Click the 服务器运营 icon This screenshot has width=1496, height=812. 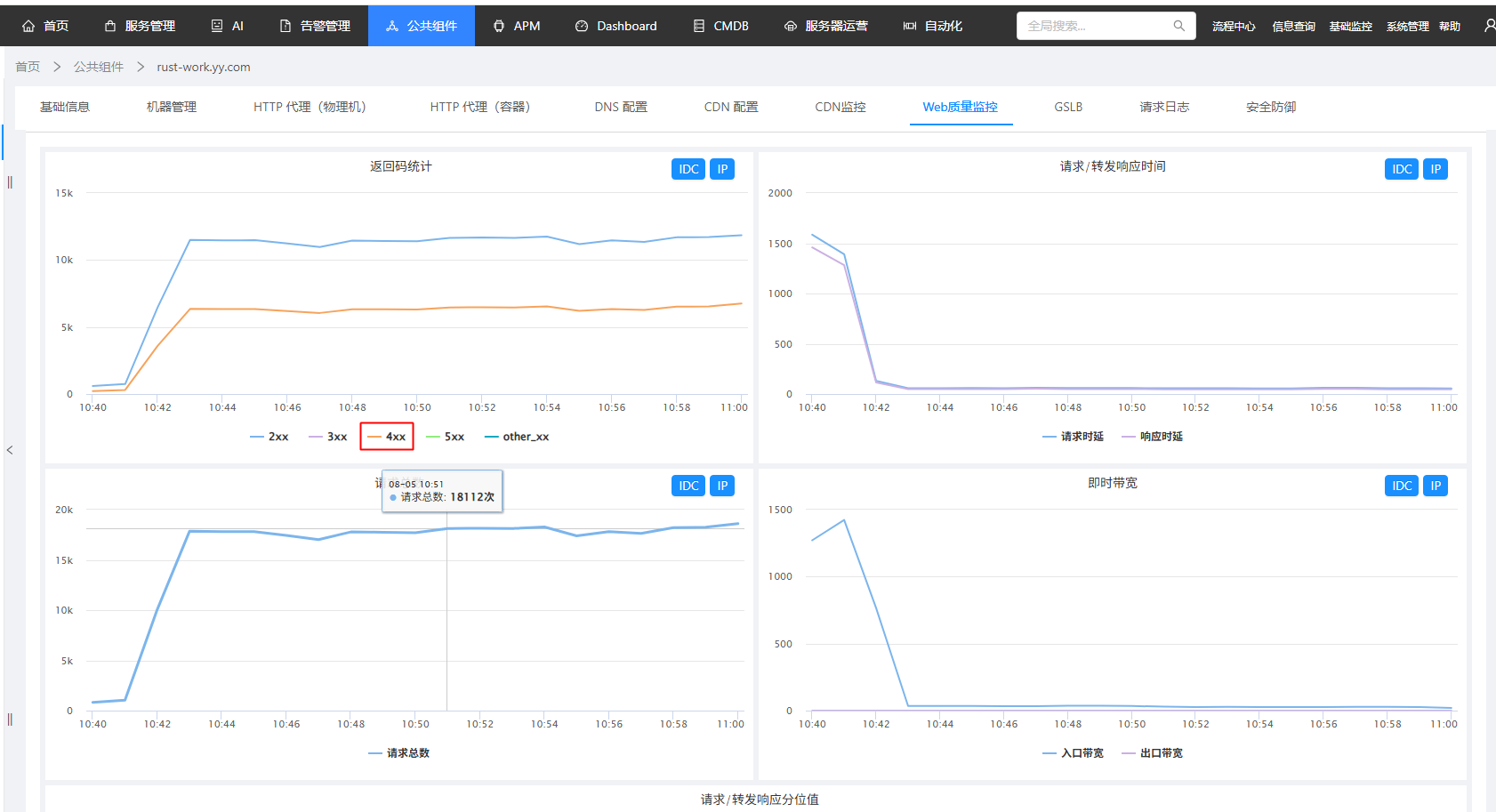791,27
